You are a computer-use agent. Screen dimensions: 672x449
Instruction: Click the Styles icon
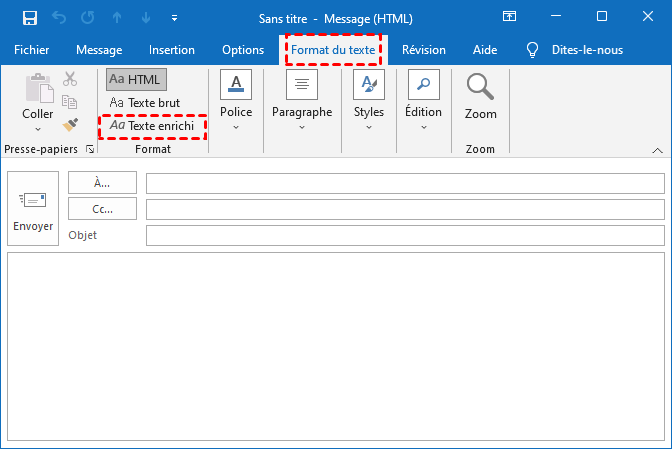pos(369,84)
